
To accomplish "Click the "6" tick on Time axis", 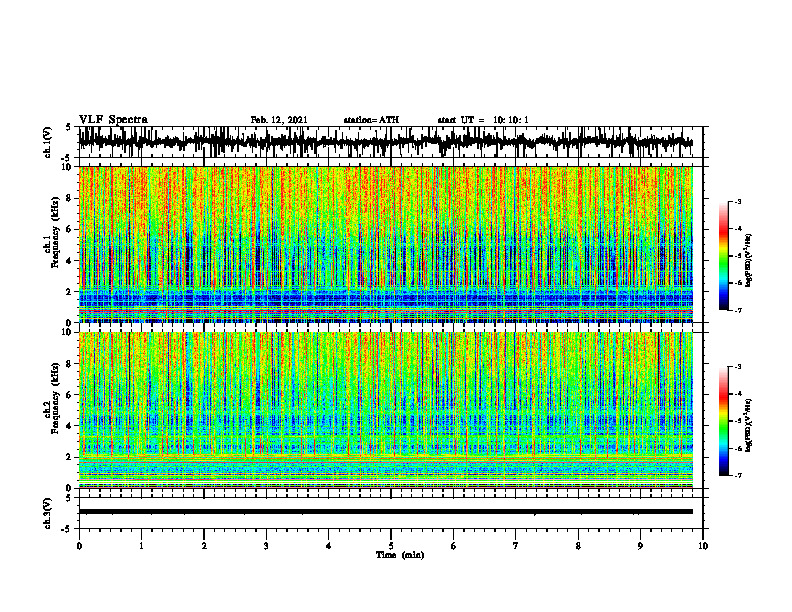I will click(454, 546).
